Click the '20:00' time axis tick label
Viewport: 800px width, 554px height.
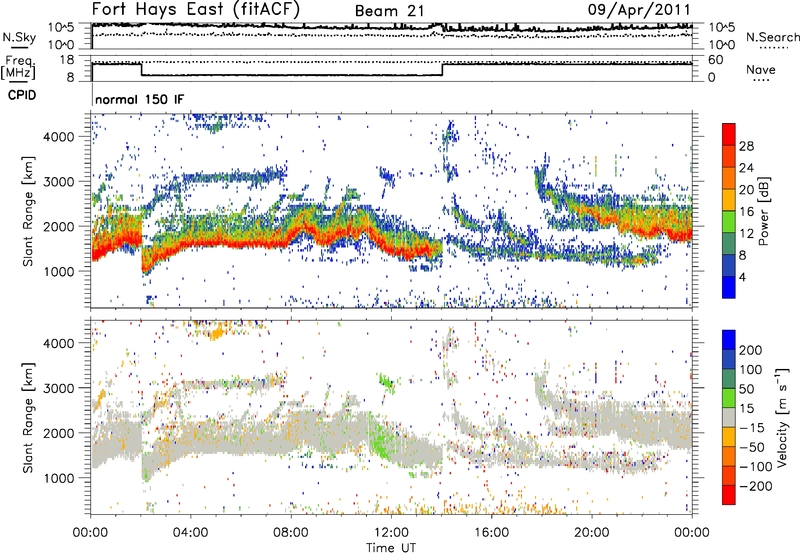pos(591,533)
